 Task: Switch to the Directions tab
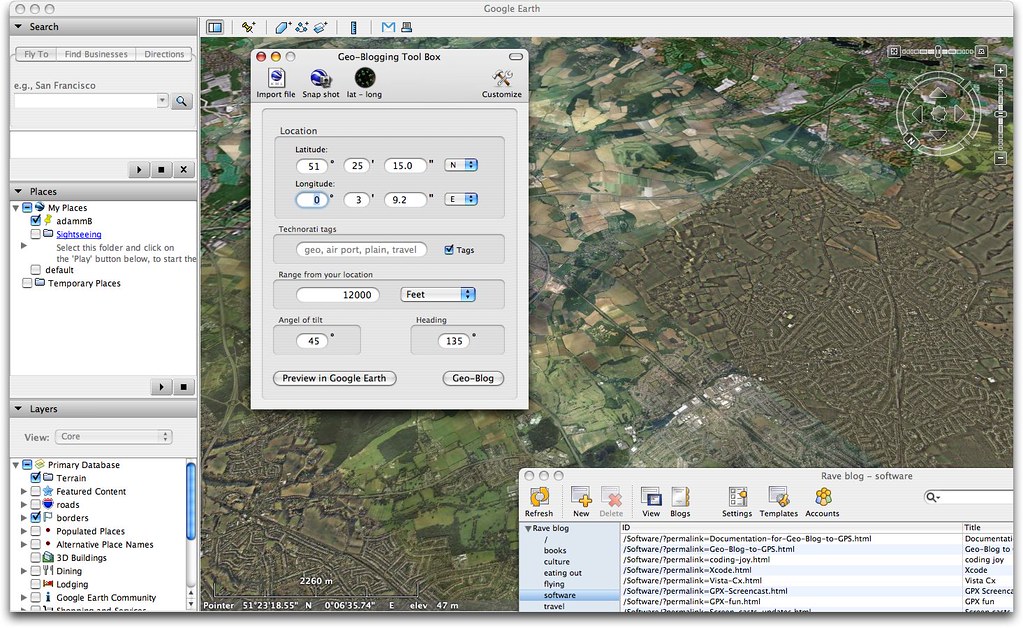pos(164,54)
